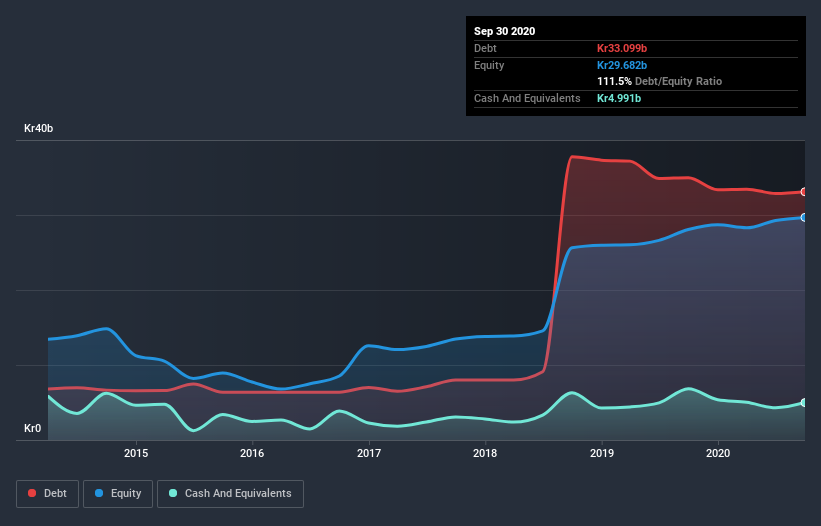Click the Kr40b y-axis label
Screen dimensions: 821x526
tap(38, 128)
